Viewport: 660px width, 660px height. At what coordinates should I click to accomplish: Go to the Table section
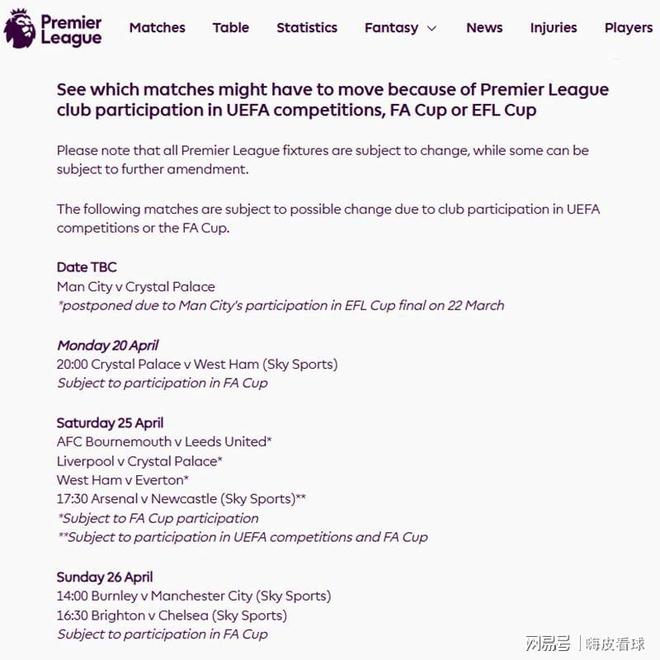230,28
